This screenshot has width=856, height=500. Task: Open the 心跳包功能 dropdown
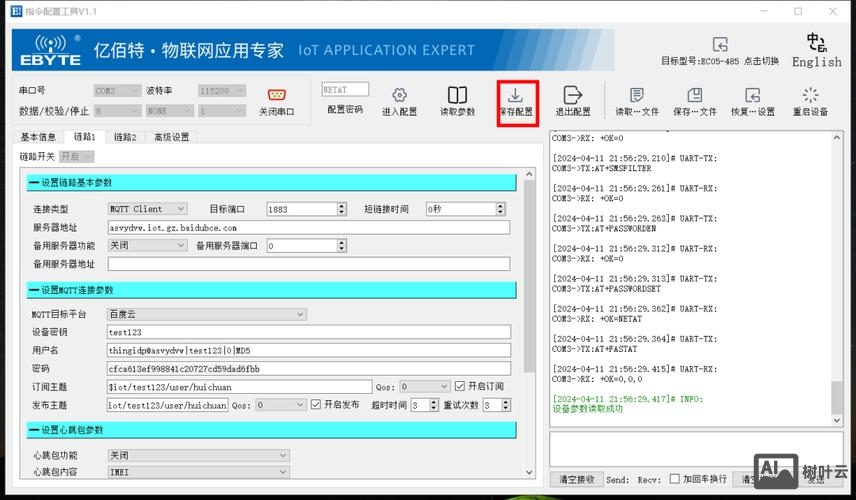point(198,454)
